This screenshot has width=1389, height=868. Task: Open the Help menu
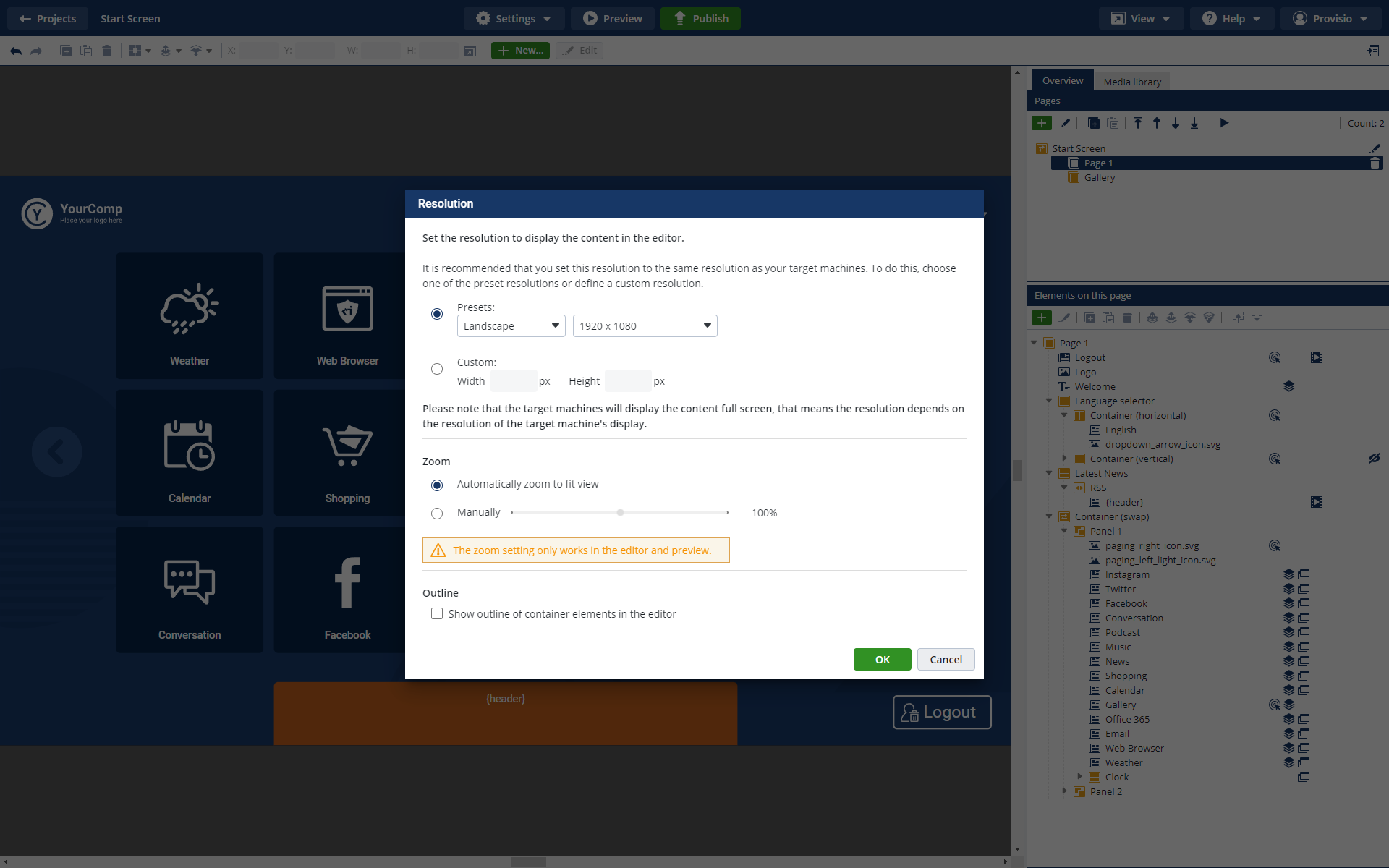click(1231, 18)
